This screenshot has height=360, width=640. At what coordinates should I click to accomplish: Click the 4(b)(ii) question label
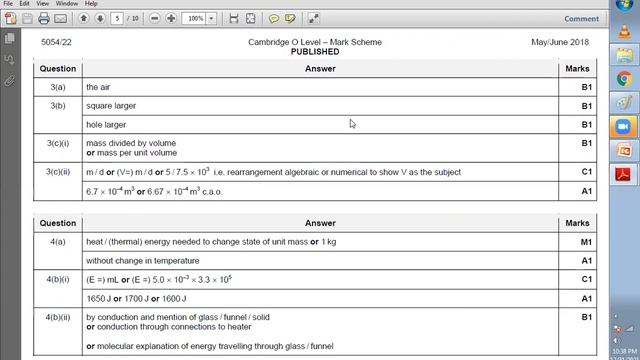58,317
